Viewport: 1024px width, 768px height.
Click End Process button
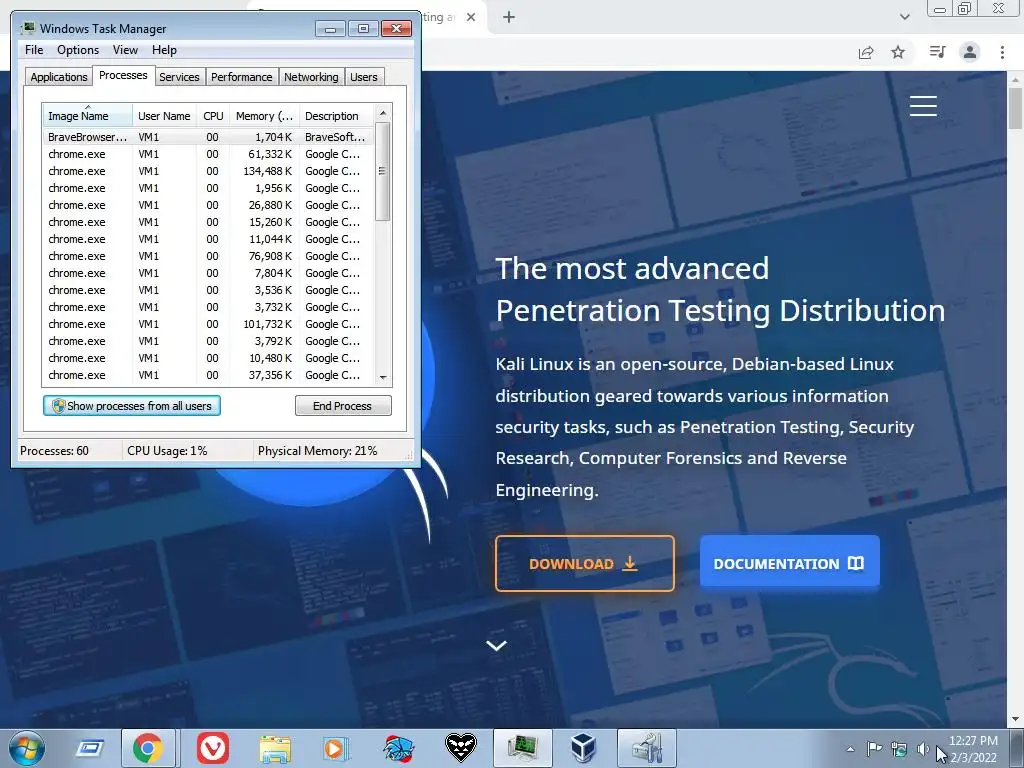click(343, 406)
